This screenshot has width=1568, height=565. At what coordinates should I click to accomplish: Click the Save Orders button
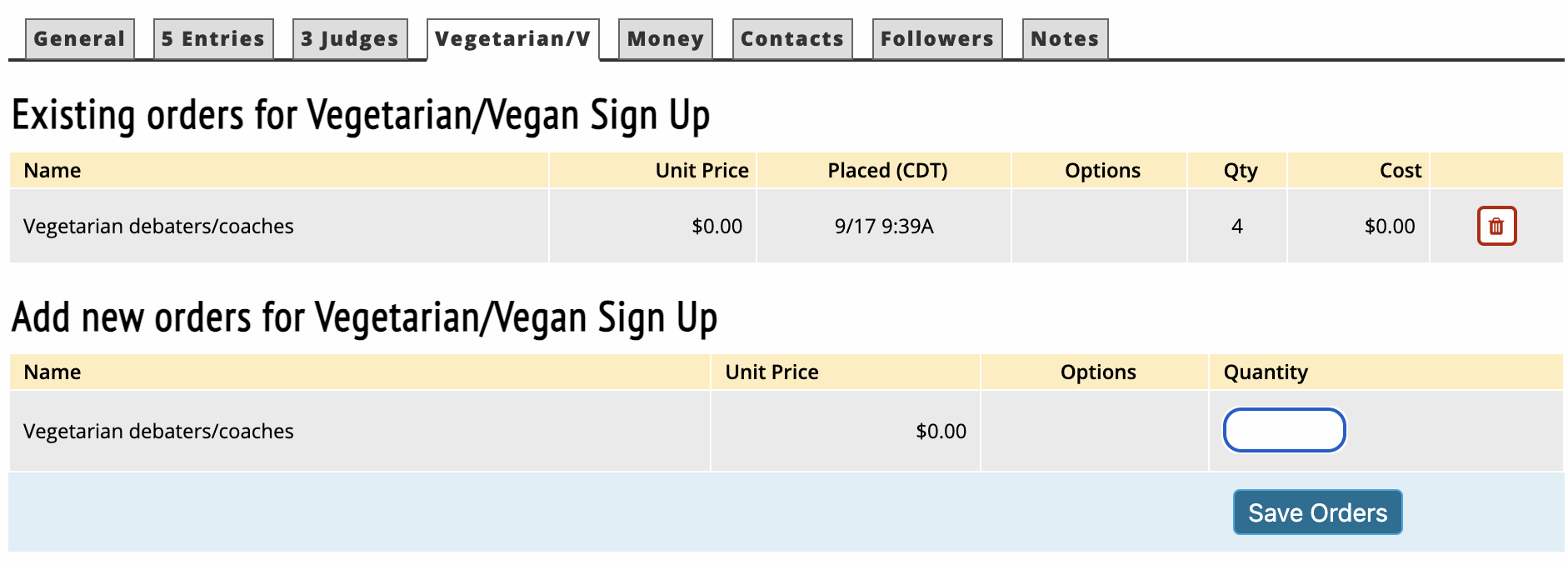coord(1317,512)
